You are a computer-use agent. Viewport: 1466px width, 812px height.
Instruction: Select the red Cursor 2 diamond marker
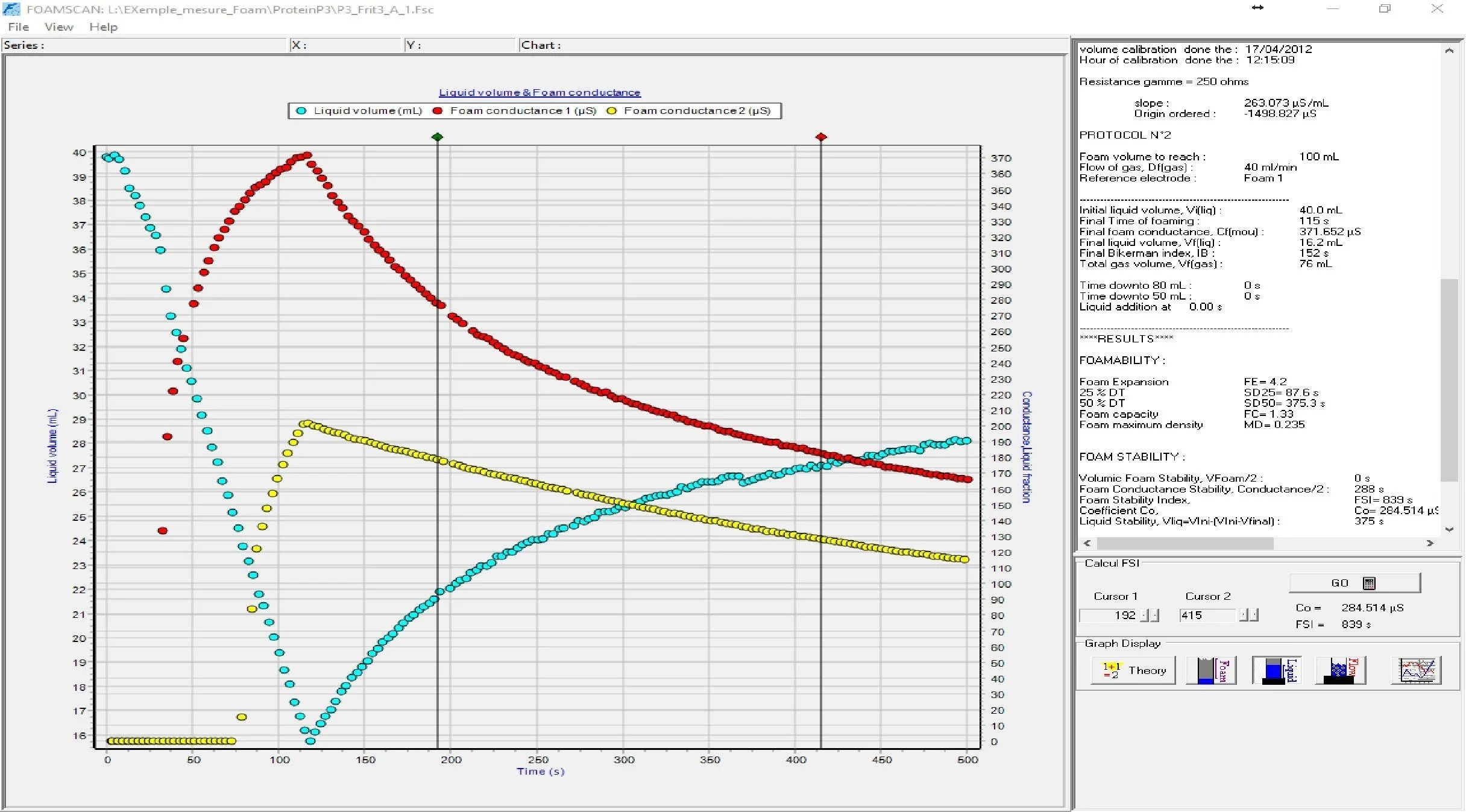pos(821,137)
